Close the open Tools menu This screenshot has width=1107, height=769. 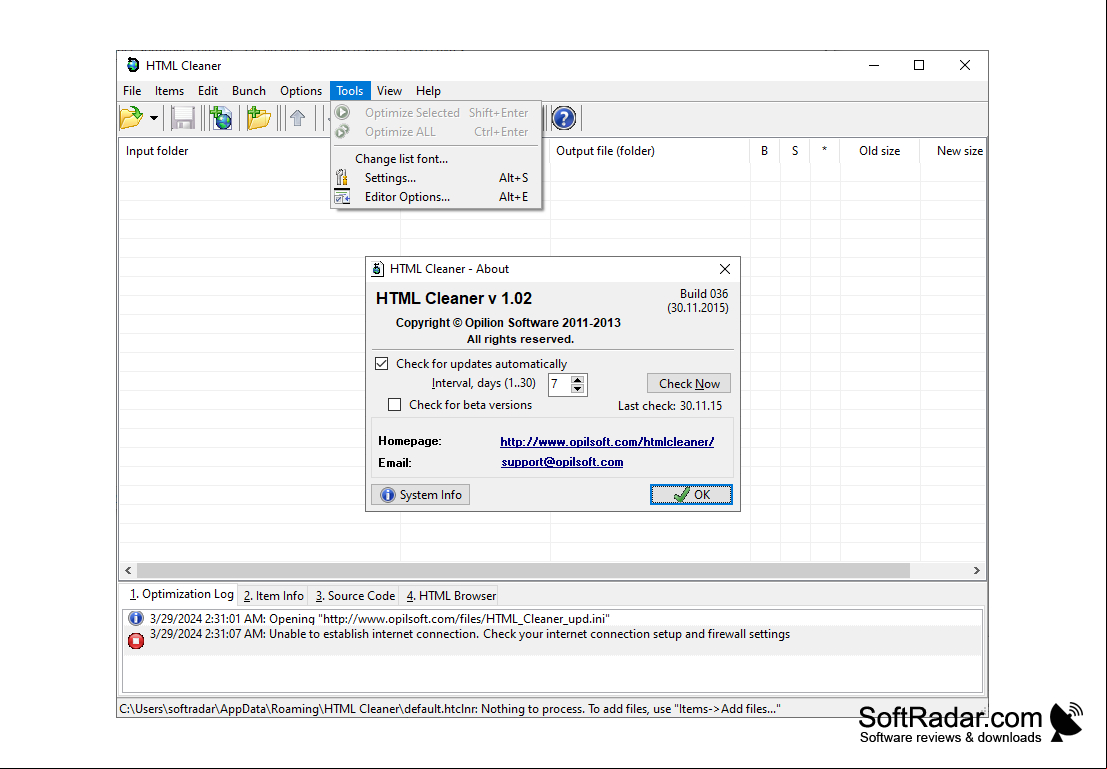click(x=349, y=90)
